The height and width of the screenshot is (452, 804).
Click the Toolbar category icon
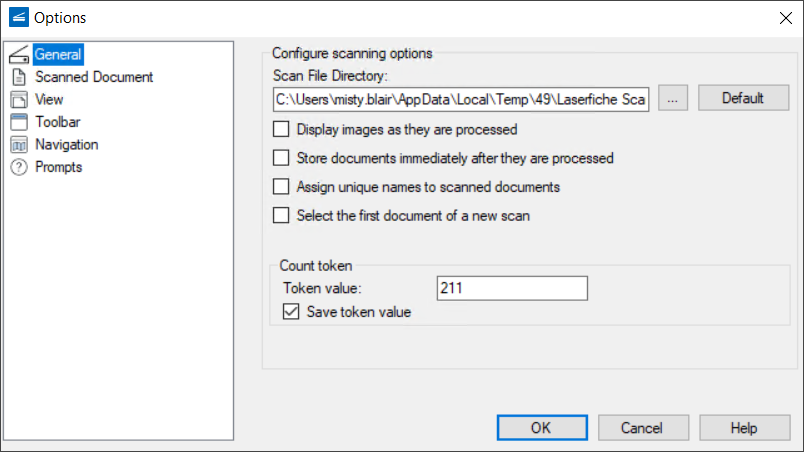click(x=19, y=122)
